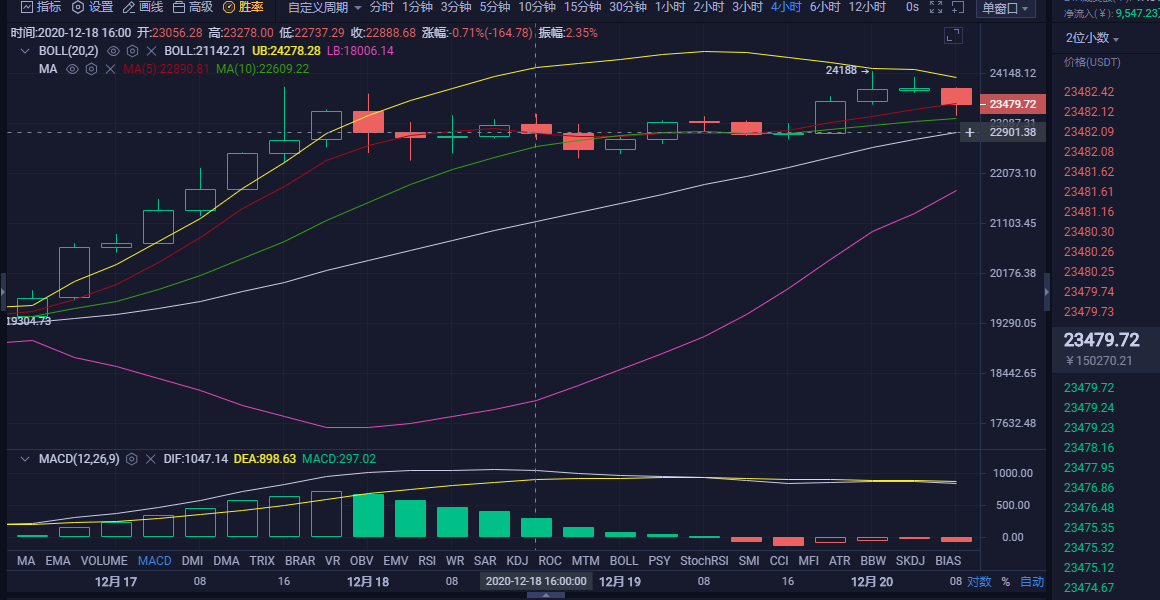1160x600 pixels.
Task: Collapse the left side panel handle
Action: click(x=3, y=293)
